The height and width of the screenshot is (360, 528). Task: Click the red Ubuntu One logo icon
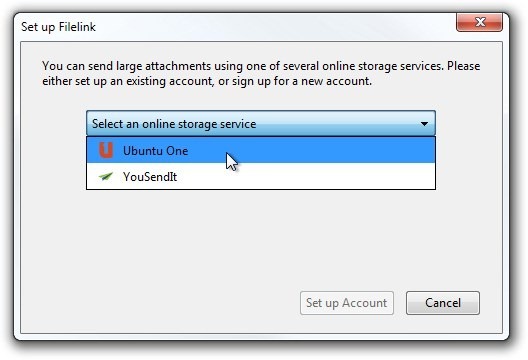[106, 150]
